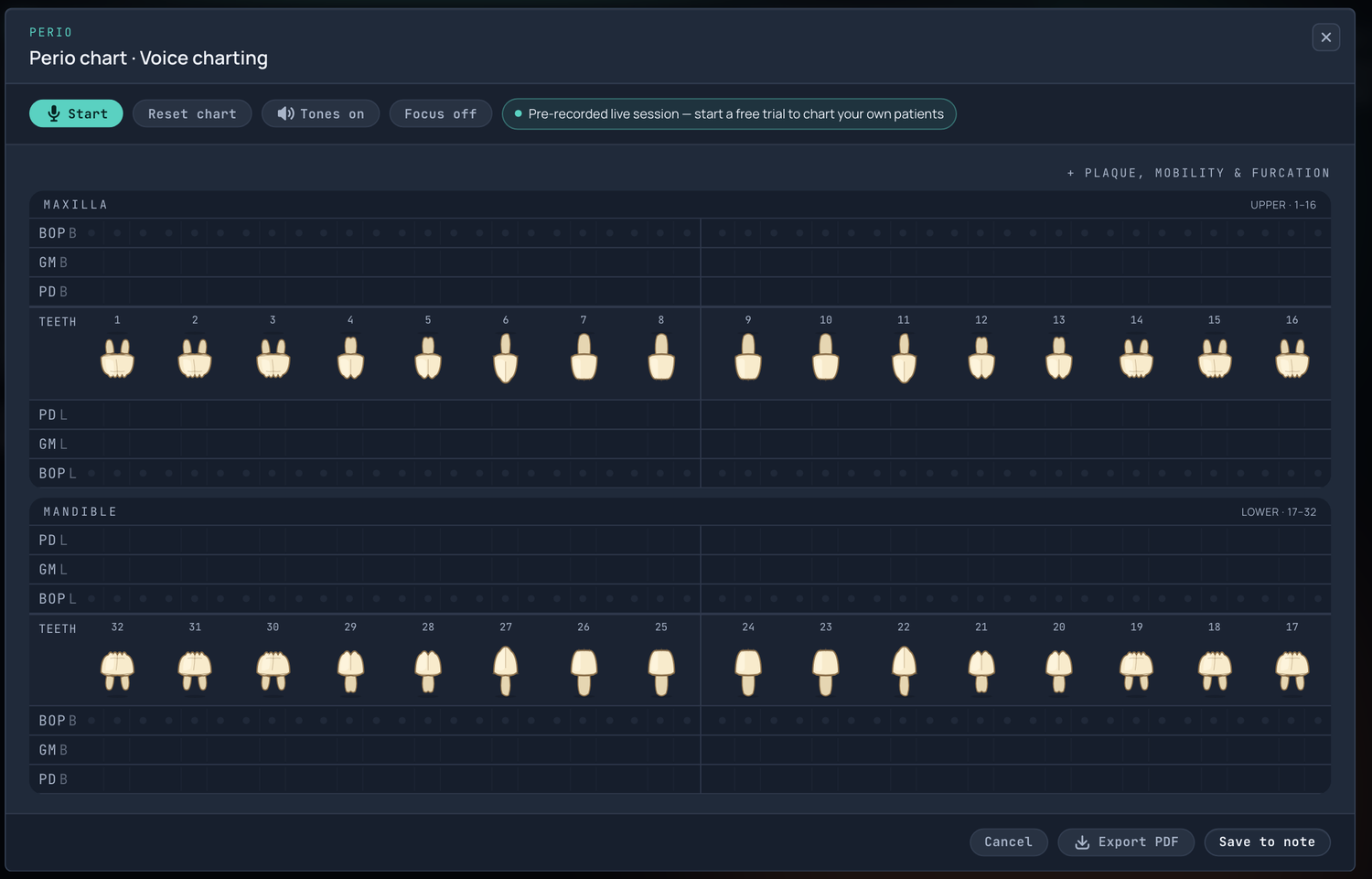Select tooth 9 incisor icon
The width and height of the screenshot is (1372, 879).
coord(748,357)
